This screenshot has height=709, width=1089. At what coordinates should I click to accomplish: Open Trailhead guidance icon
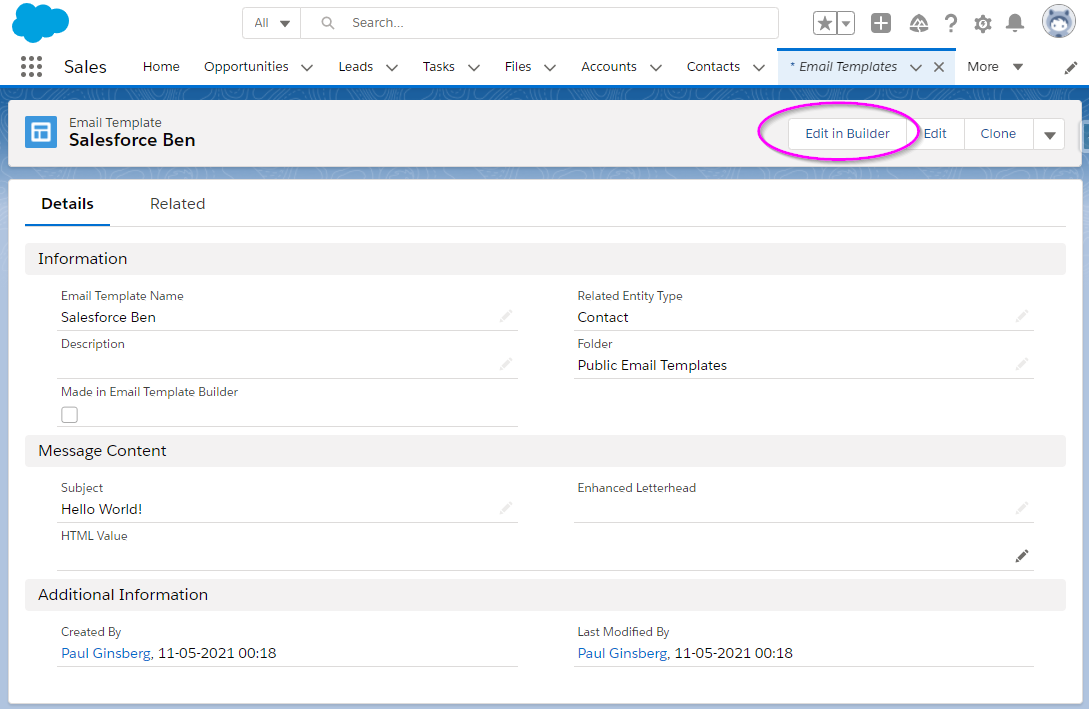pyautogui.click(x=918, y=23)
